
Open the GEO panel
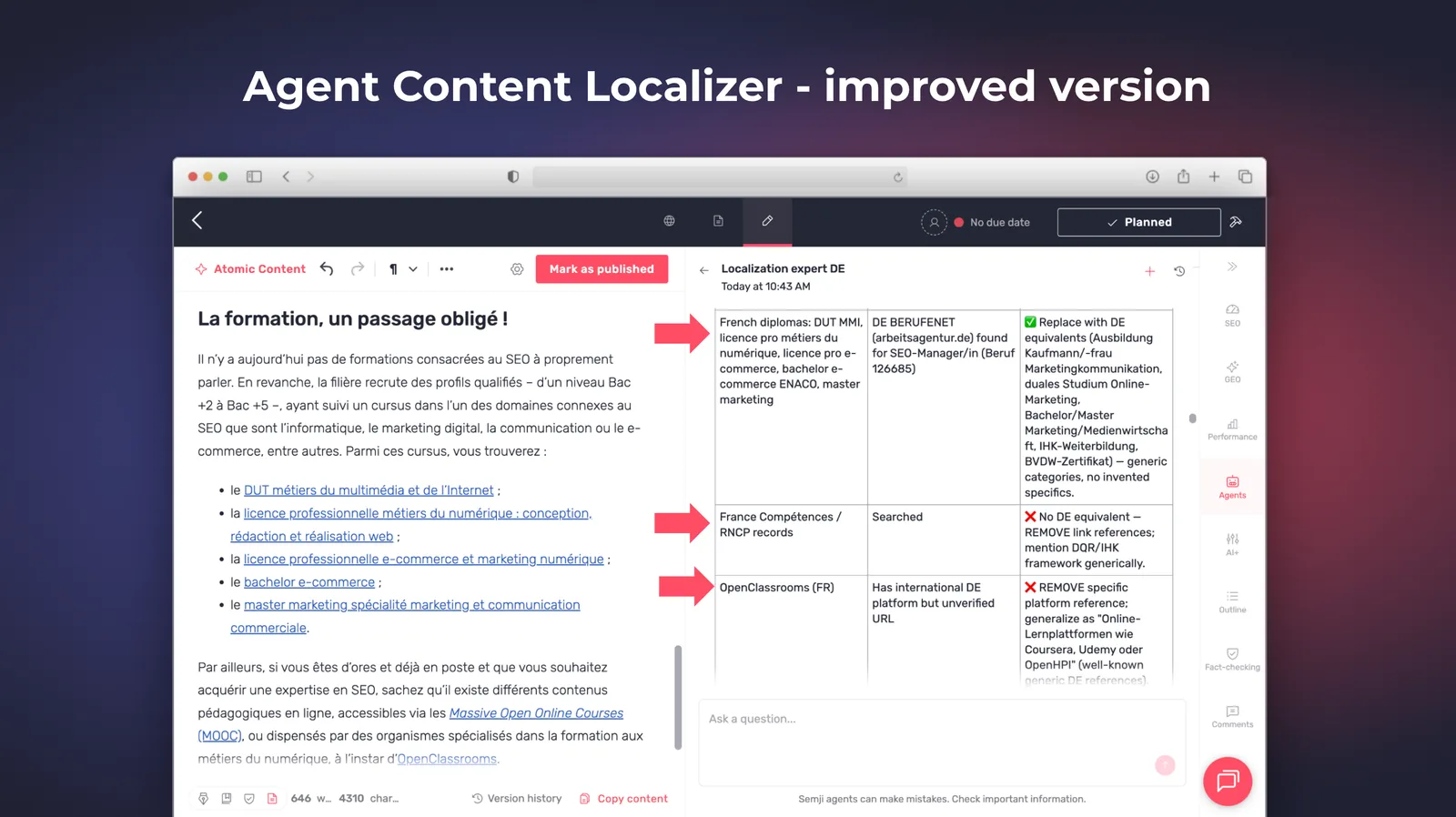[x=1232, y=372]
